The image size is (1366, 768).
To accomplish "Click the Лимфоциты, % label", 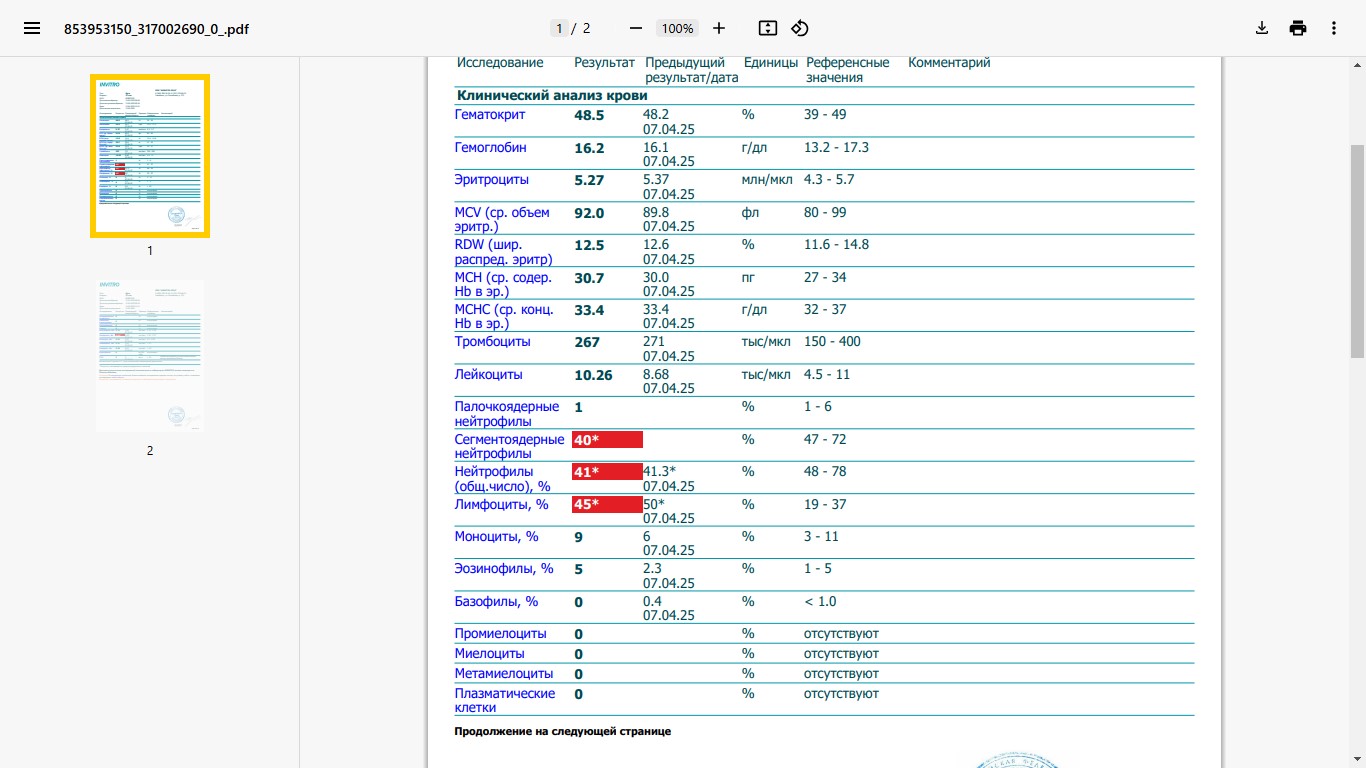I will click(x=502, y=505).
